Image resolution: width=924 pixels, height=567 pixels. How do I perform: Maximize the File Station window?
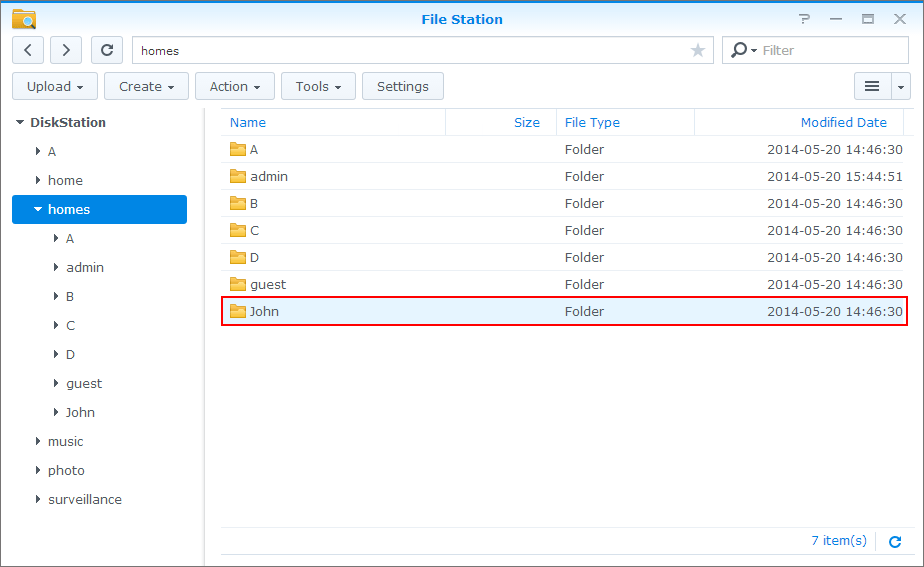click(x=867, y=19)
